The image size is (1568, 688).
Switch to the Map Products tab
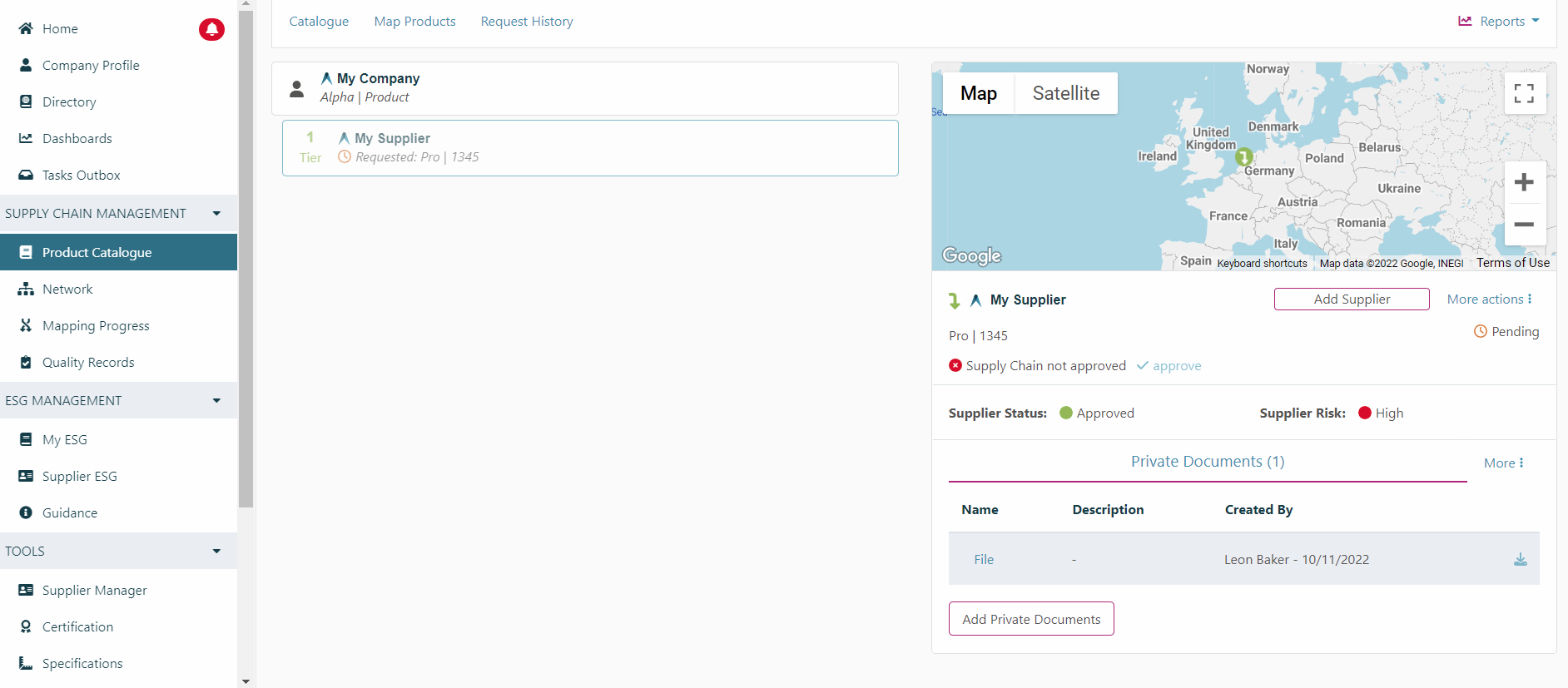[x=414, y=22]
